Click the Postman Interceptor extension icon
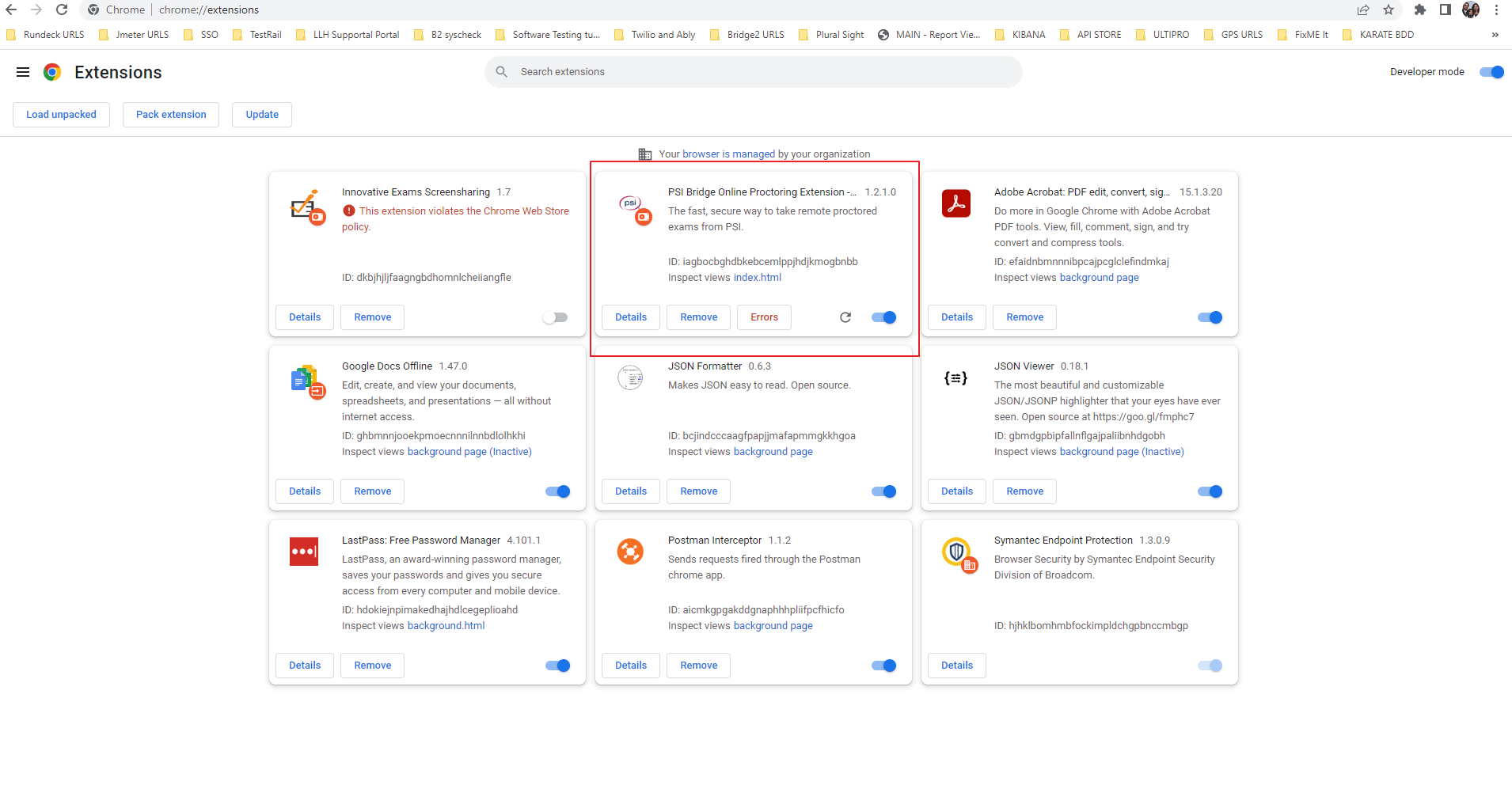 pos(630,552)
